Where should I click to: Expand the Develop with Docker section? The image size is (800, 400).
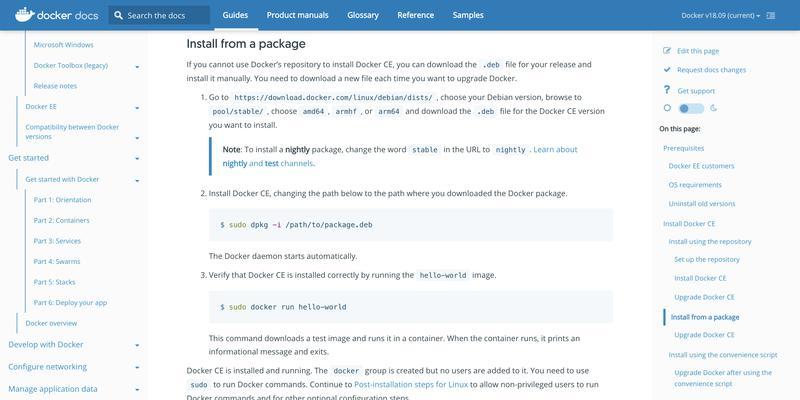pyautogui.click(x=137, y=345)
